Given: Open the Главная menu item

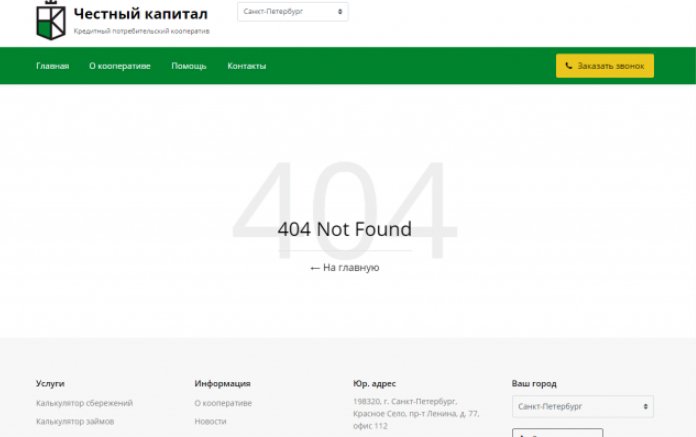Looking at the screenshot, I should (x=52, y=66).
